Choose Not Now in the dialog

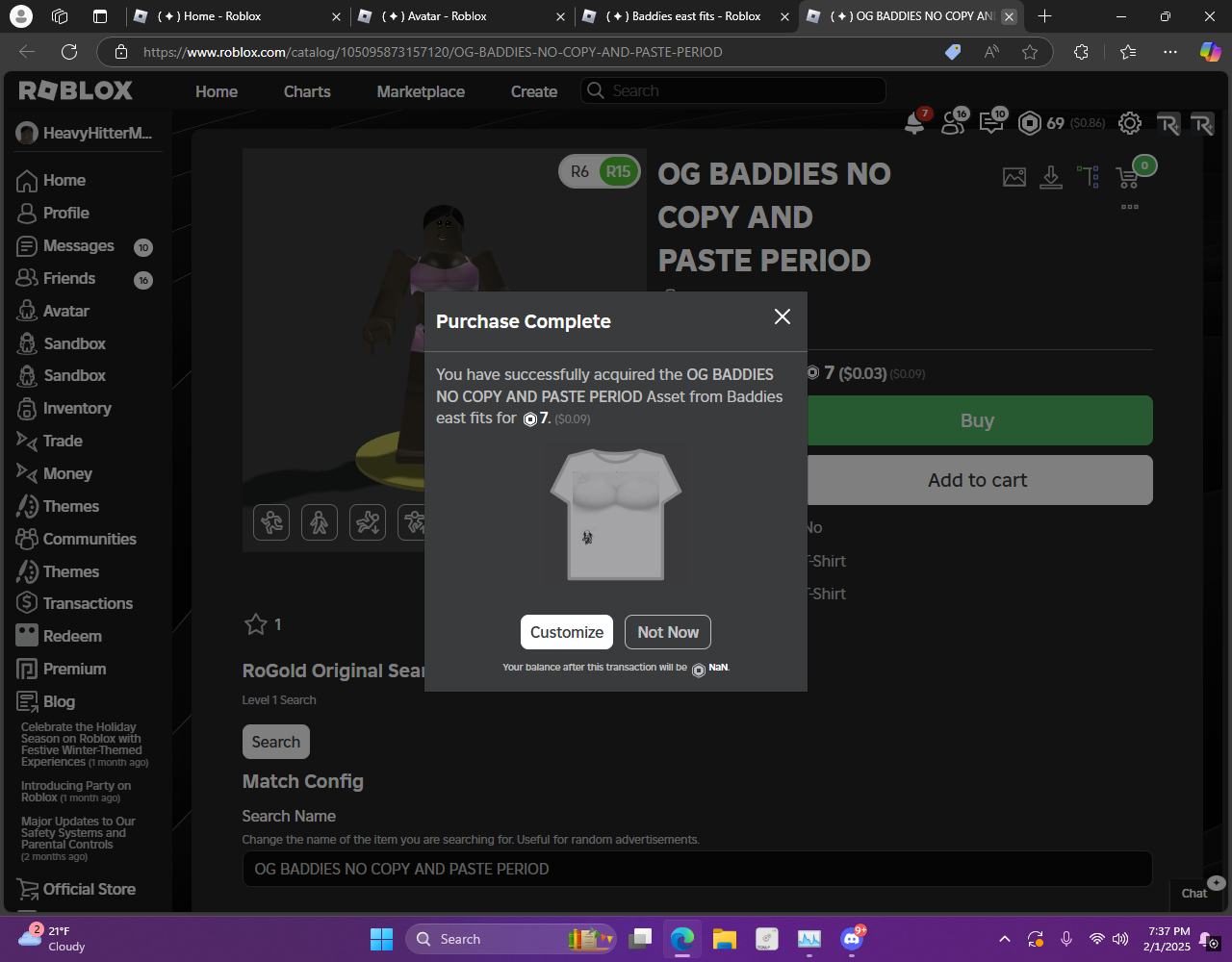coord(668,632)
